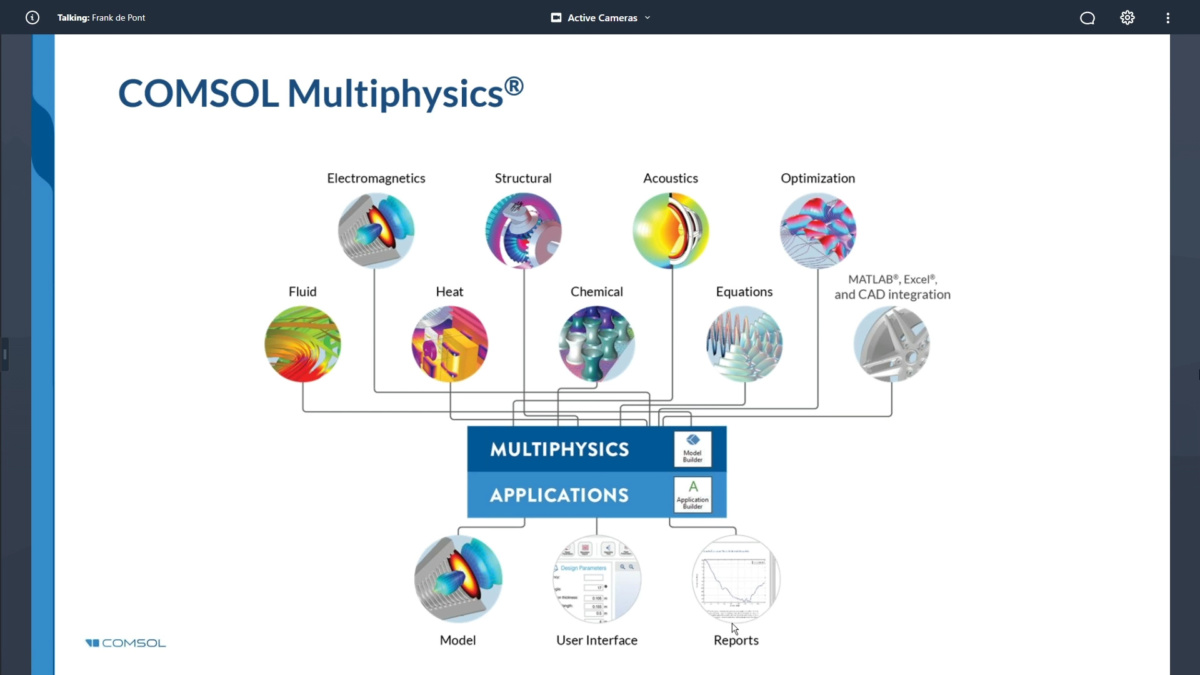1200x675 pixels.
Task: Click the "Electromagnetics" label
Action: 376,178
